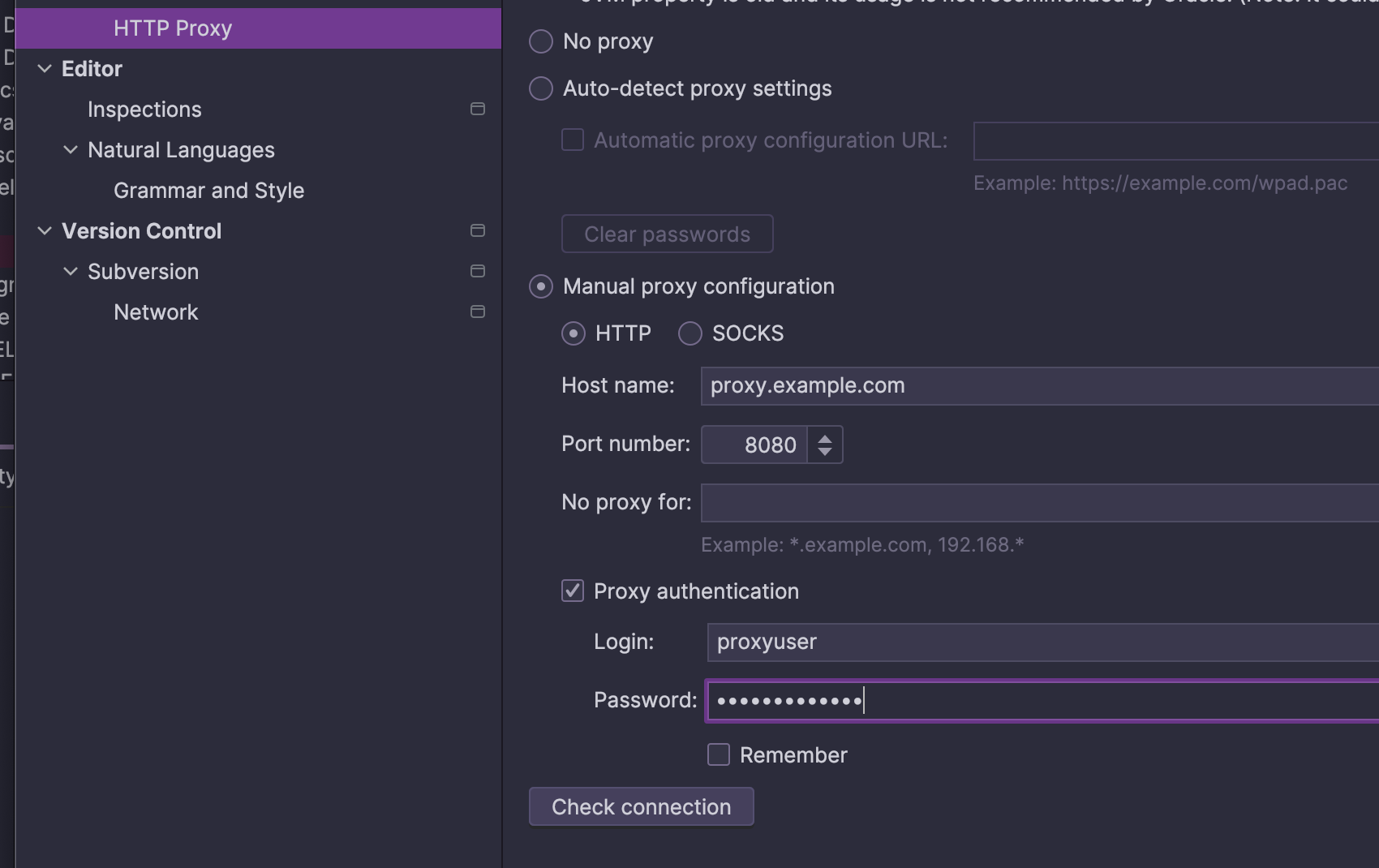
Task: Disable Proxy authentication checkbox
Action: [x=573, y=591]
